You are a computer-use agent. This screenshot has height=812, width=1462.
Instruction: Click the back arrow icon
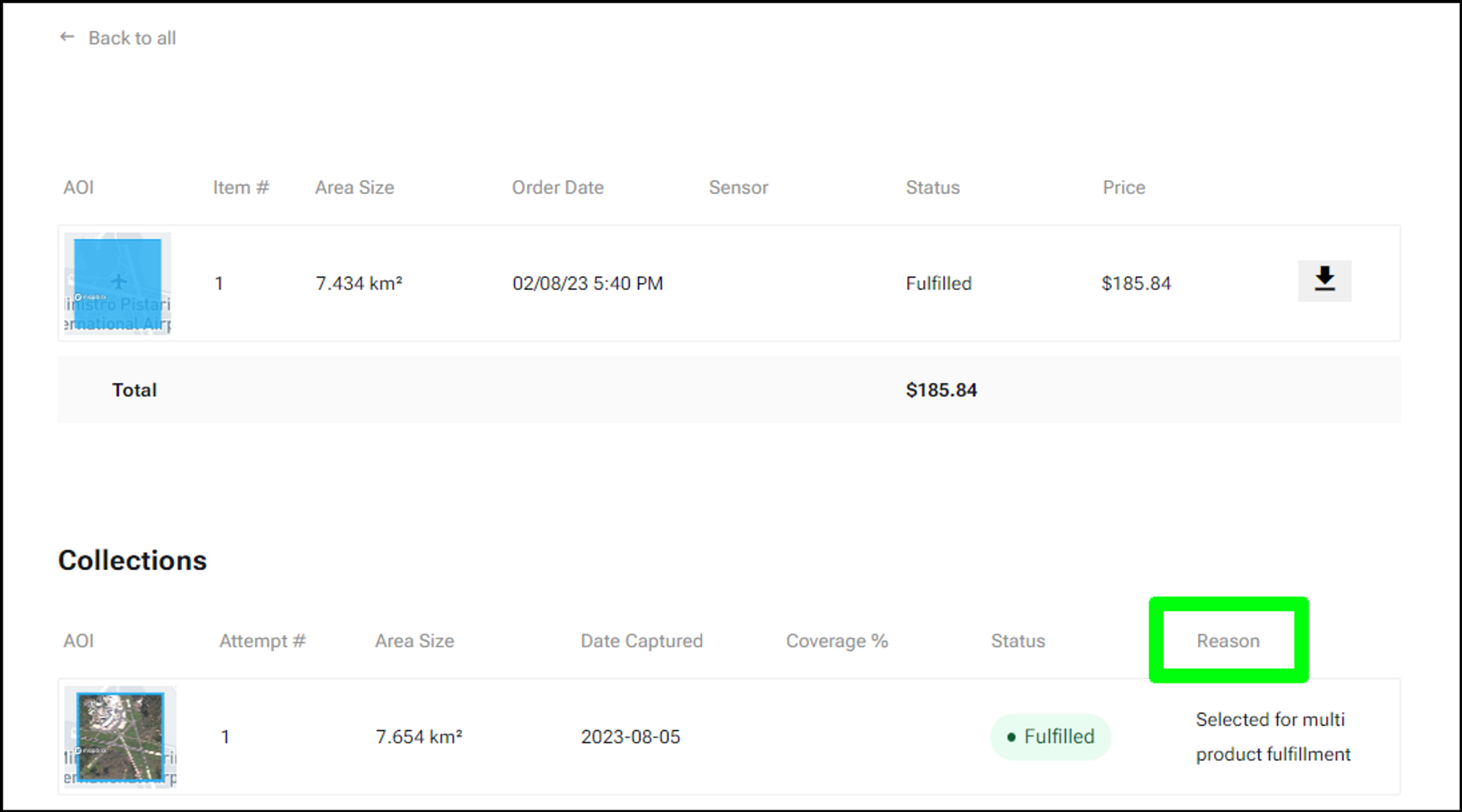click(x=67, y=37)
